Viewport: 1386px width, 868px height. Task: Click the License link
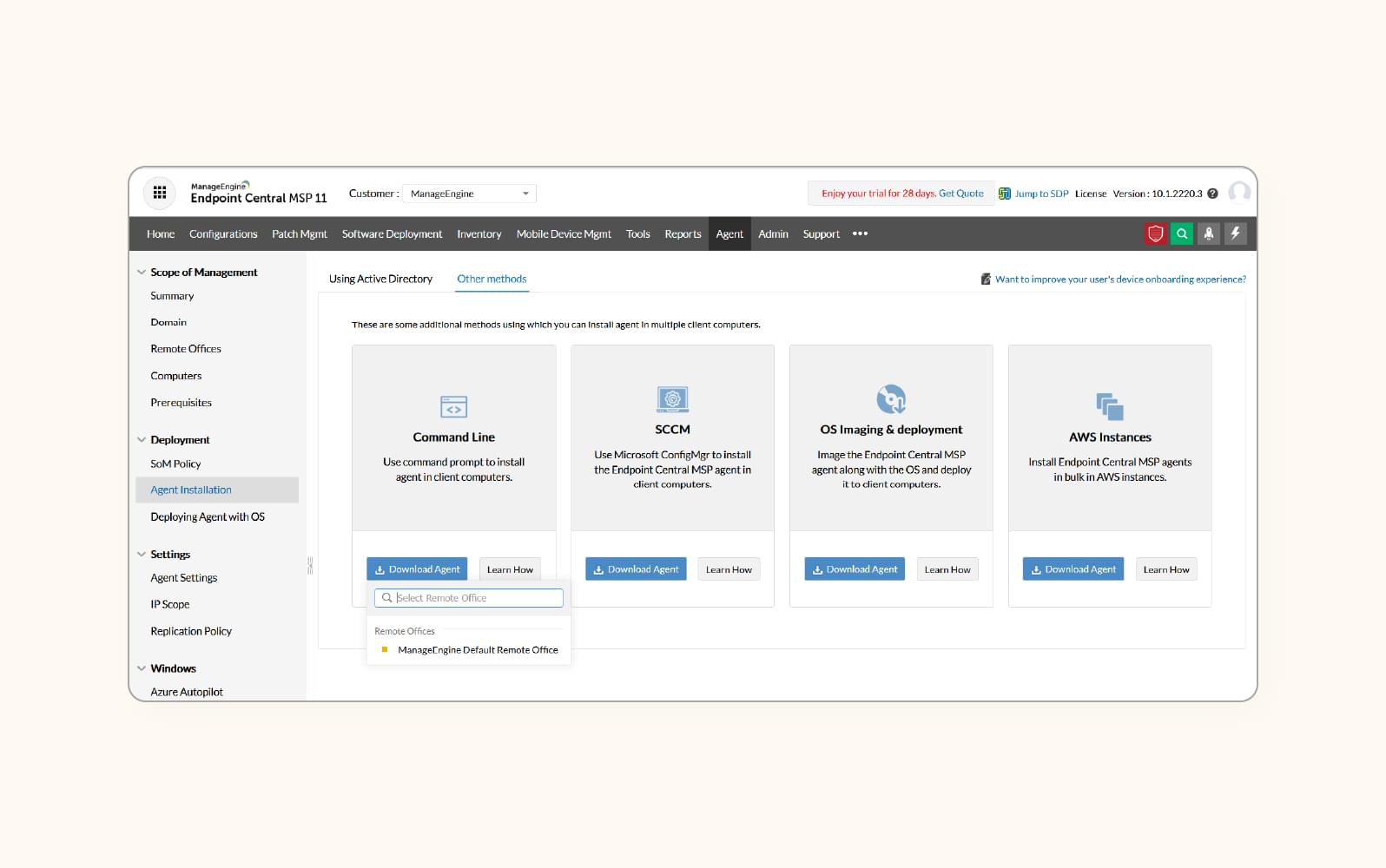click(x=1091, y=194)
